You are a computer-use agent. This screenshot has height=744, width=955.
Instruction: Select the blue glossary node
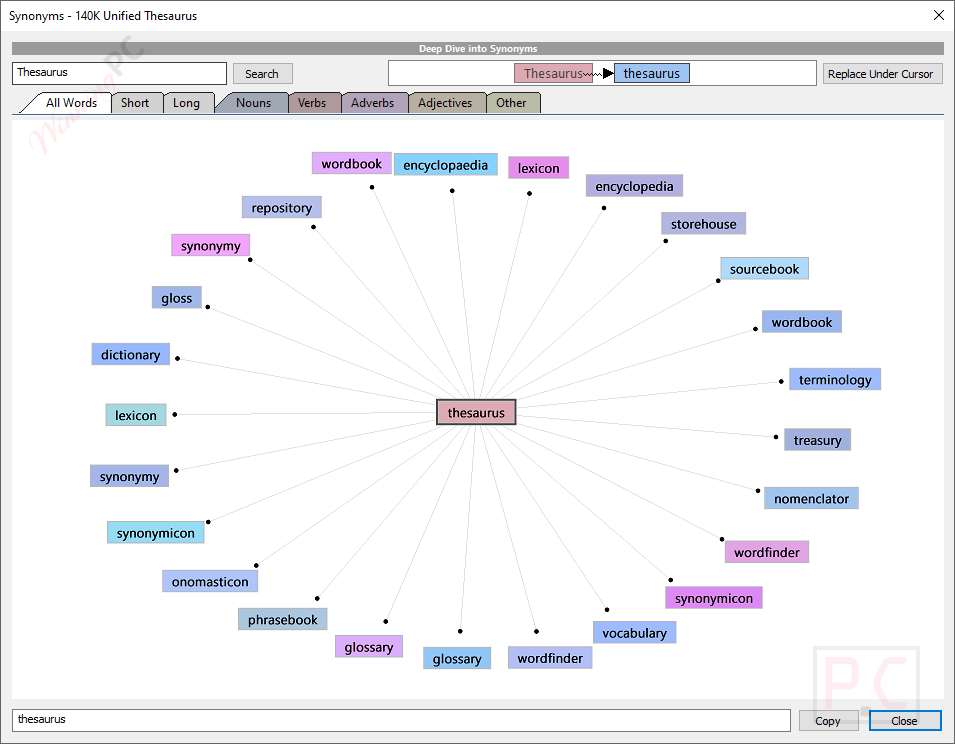pos(457,659)
